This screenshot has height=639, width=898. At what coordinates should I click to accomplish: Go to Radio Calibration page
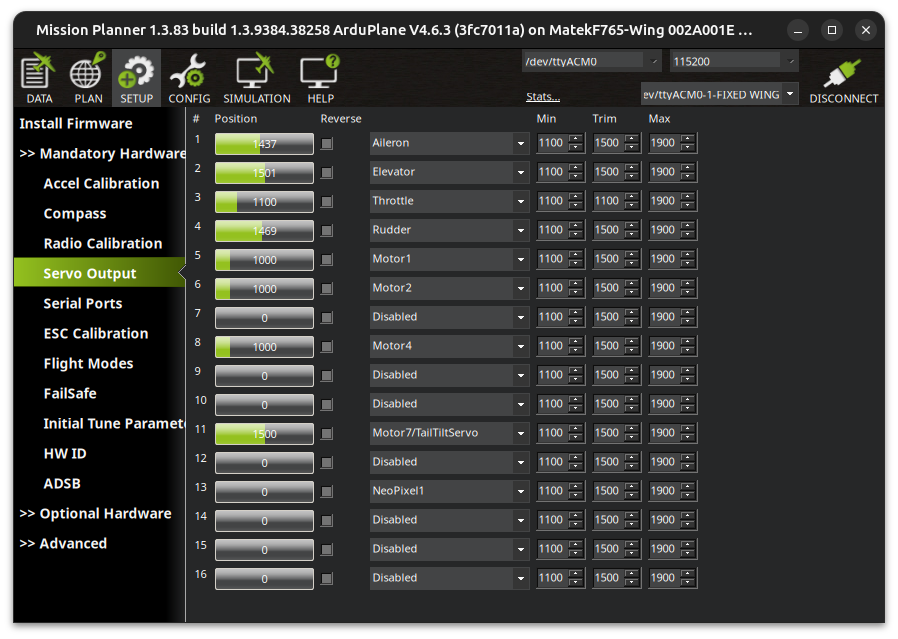[x=103, y=243]
